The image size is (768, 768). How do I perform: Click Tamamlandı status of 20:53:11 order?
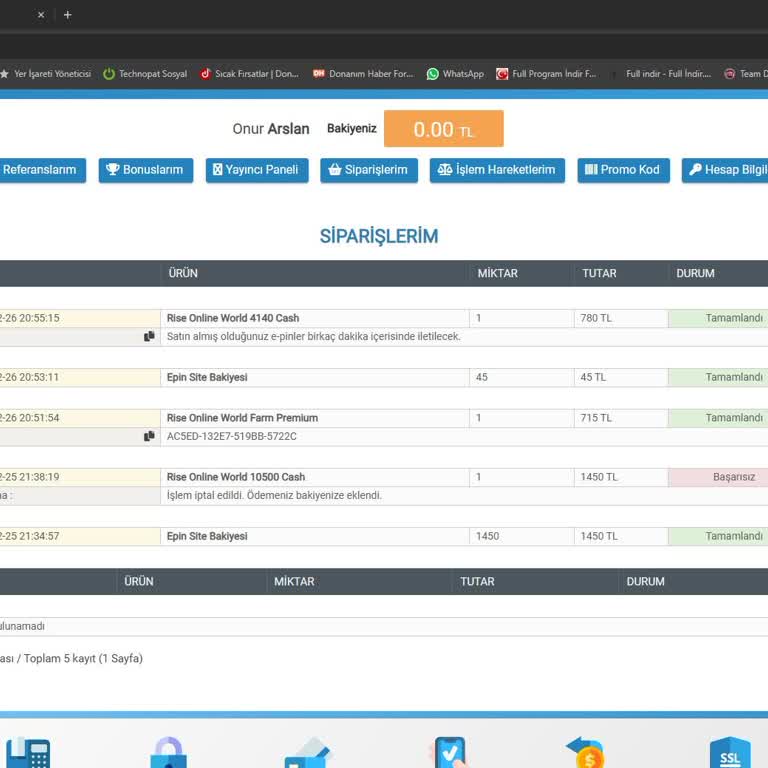point(718,377)
